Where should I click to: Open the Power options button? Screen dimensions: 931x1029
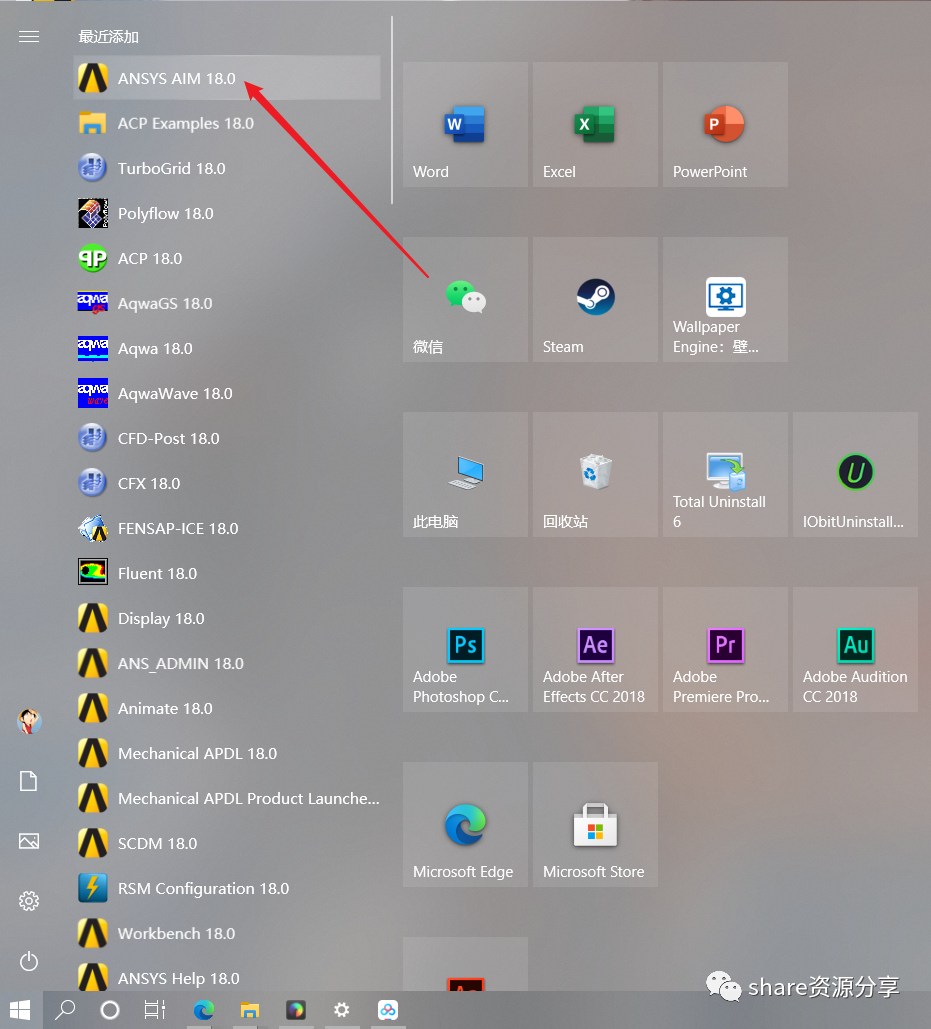(x=29, y=961)
